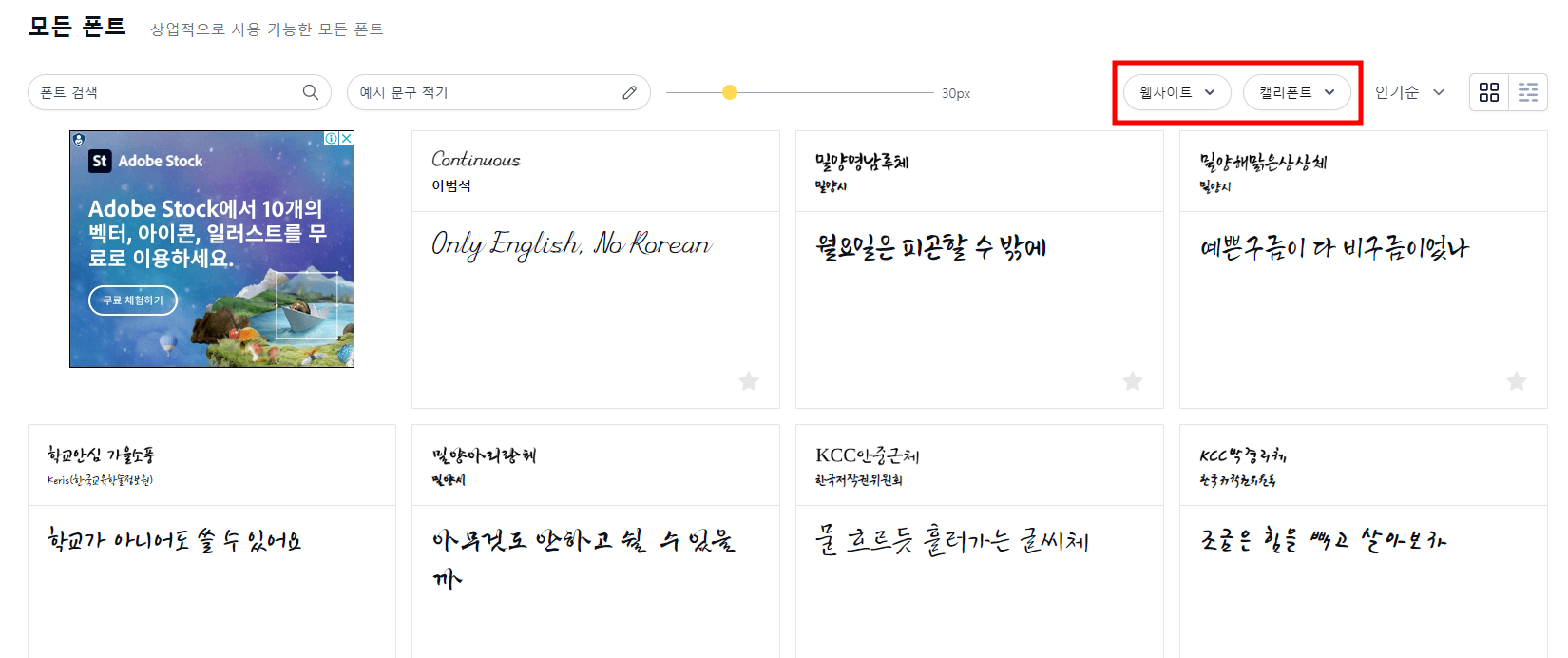This screenshot has height=658, width=1568.
Task: Click author name 이범석
Action: (451, 185)
